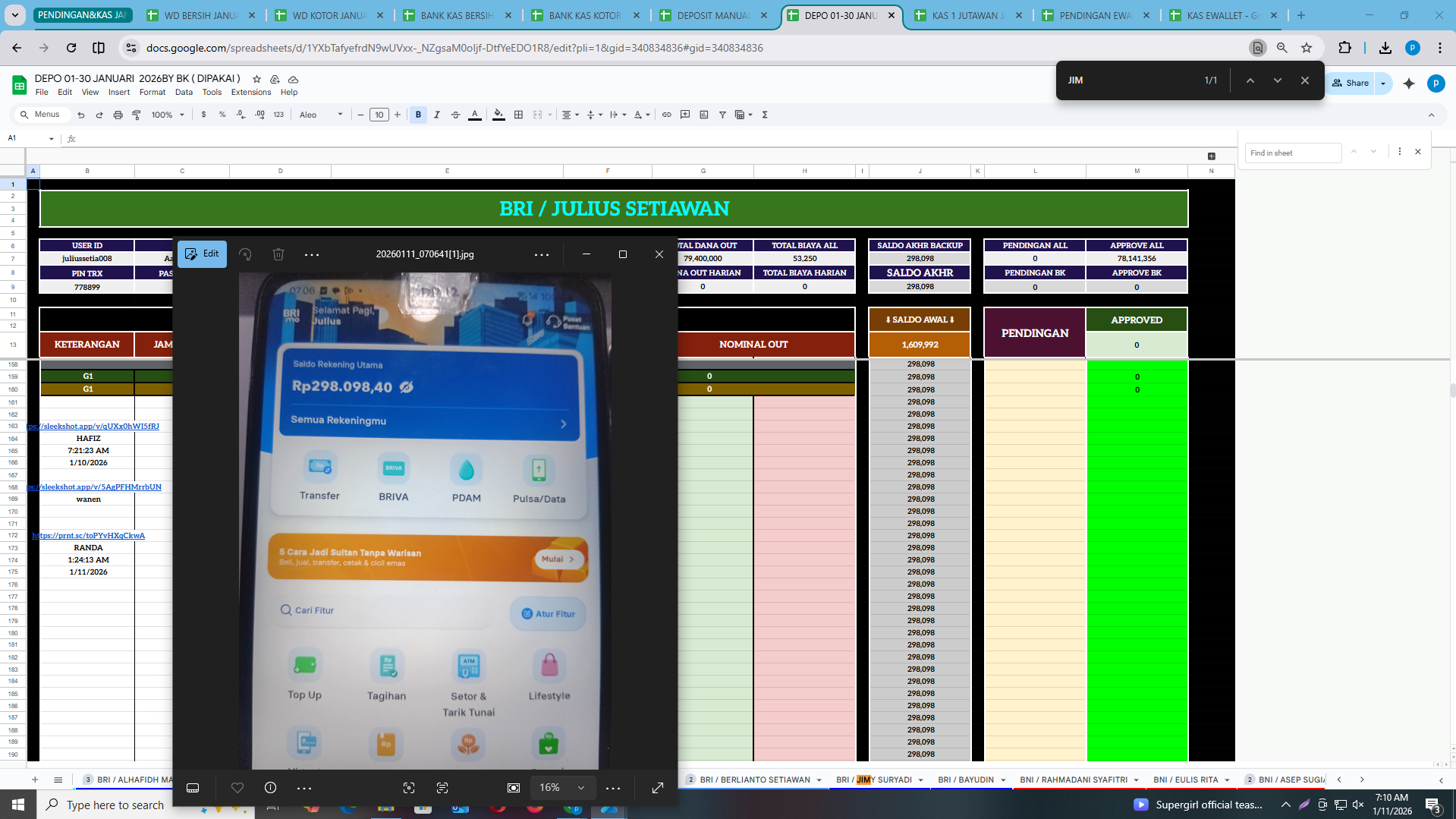Bookmark this page with star icon
This screenshot has height=819, width=1456.
point(1307,48)
